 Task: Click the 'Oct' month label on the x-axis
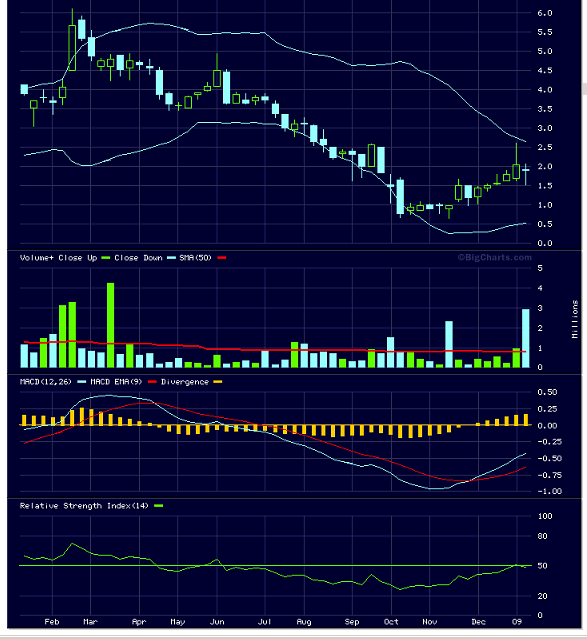click(391, 622)
